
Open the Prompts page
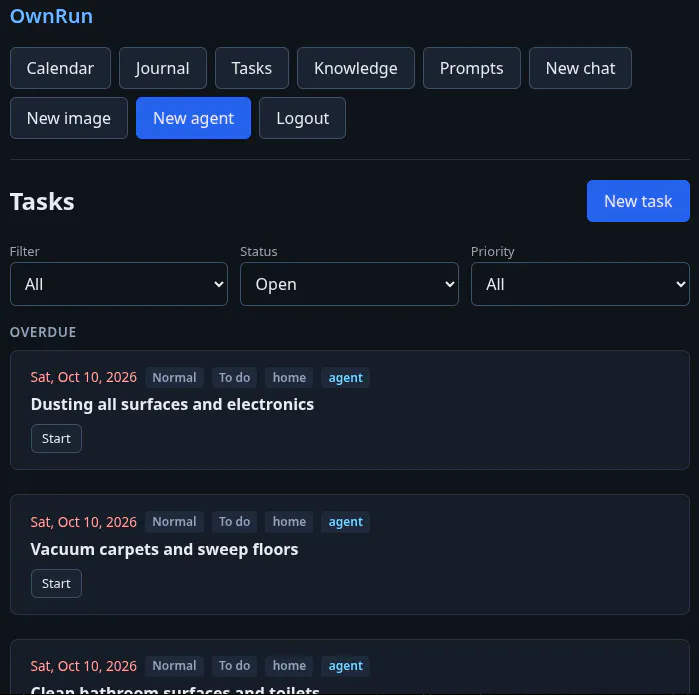(472, 68)
